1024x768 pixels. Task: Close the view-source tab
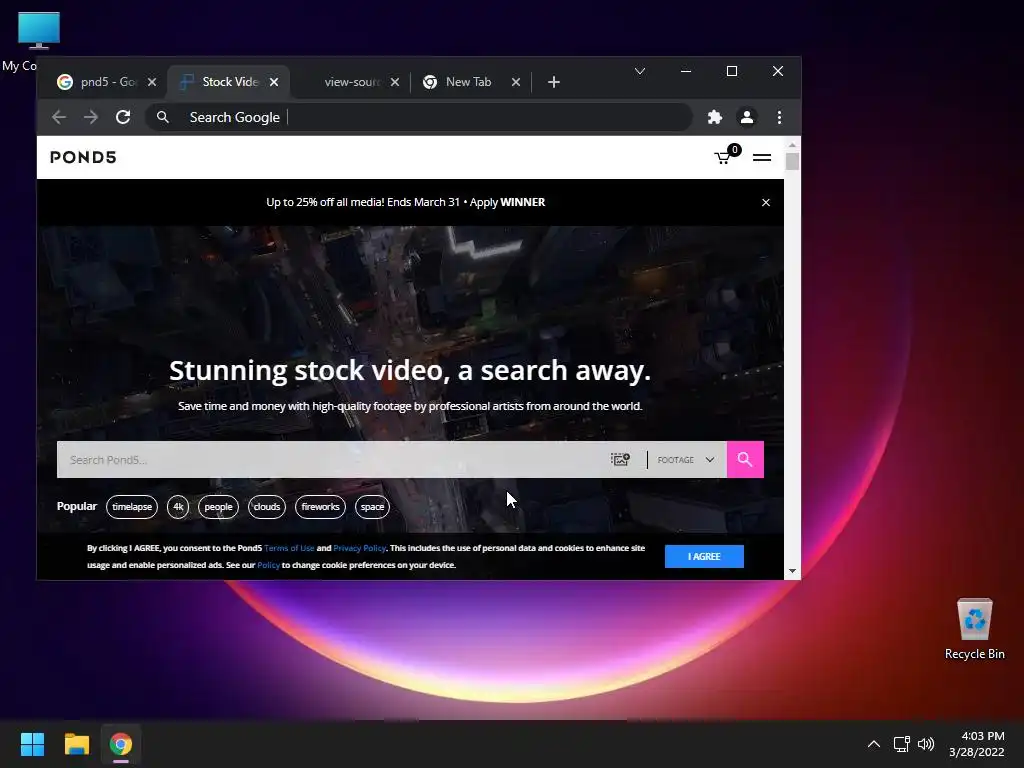tap(394, 82)
